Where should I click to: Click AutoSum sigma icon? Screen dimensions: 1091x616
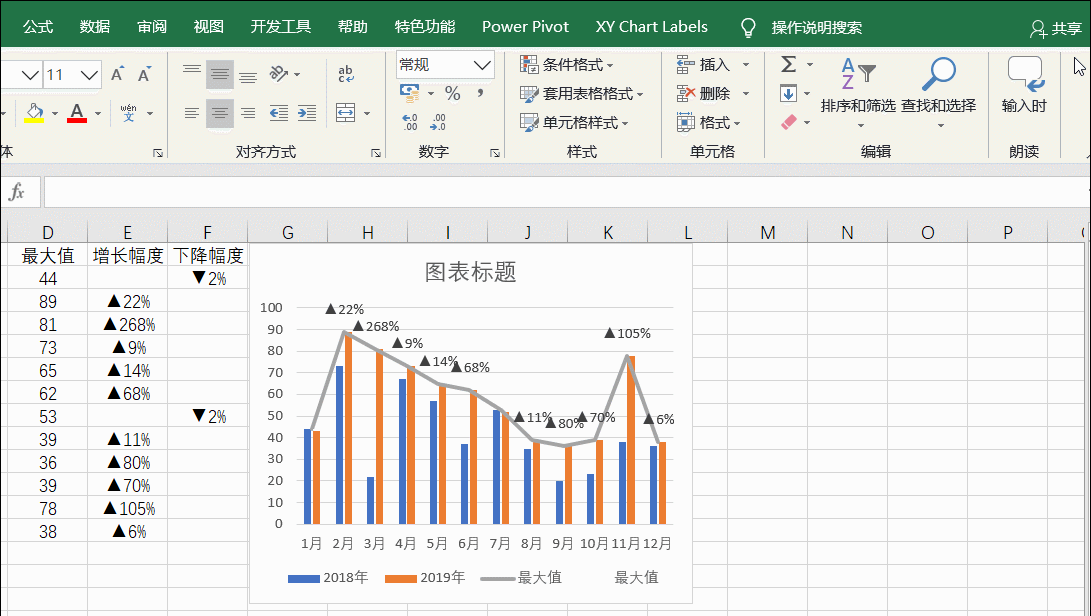coord(788,65)
